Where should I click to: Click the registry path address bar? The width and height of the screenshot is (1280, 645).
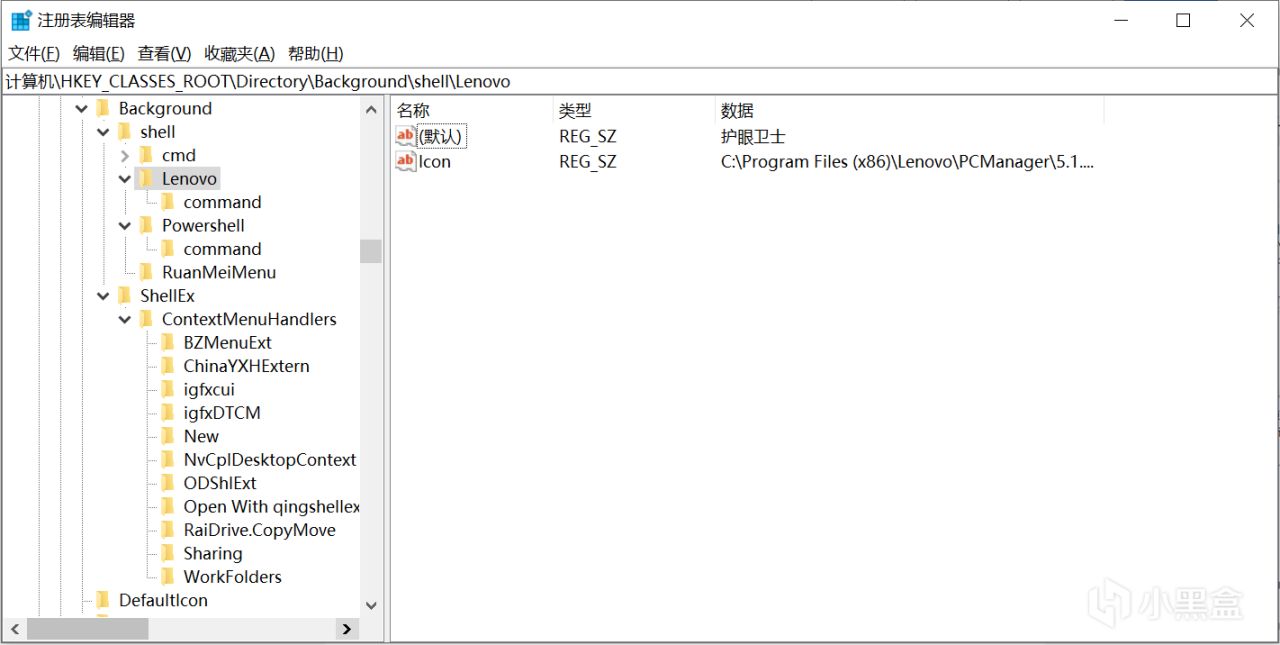pyautogui.click(x=640, y=82)
